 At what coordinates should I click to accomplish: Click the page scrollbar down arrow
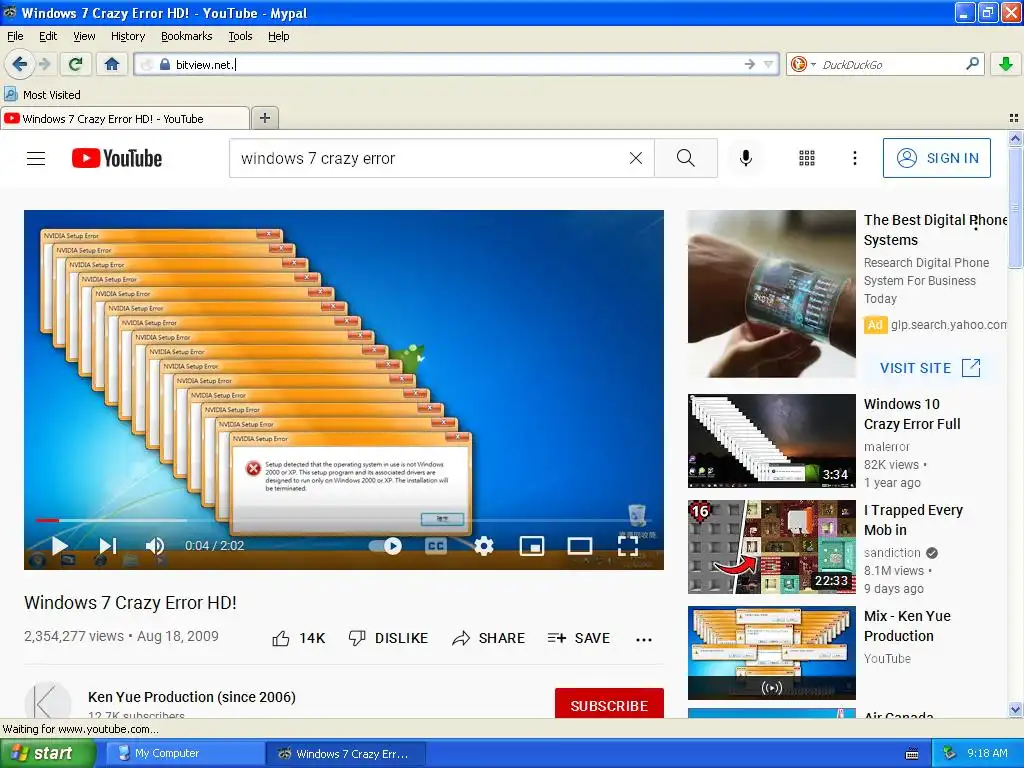(1015, 709)
